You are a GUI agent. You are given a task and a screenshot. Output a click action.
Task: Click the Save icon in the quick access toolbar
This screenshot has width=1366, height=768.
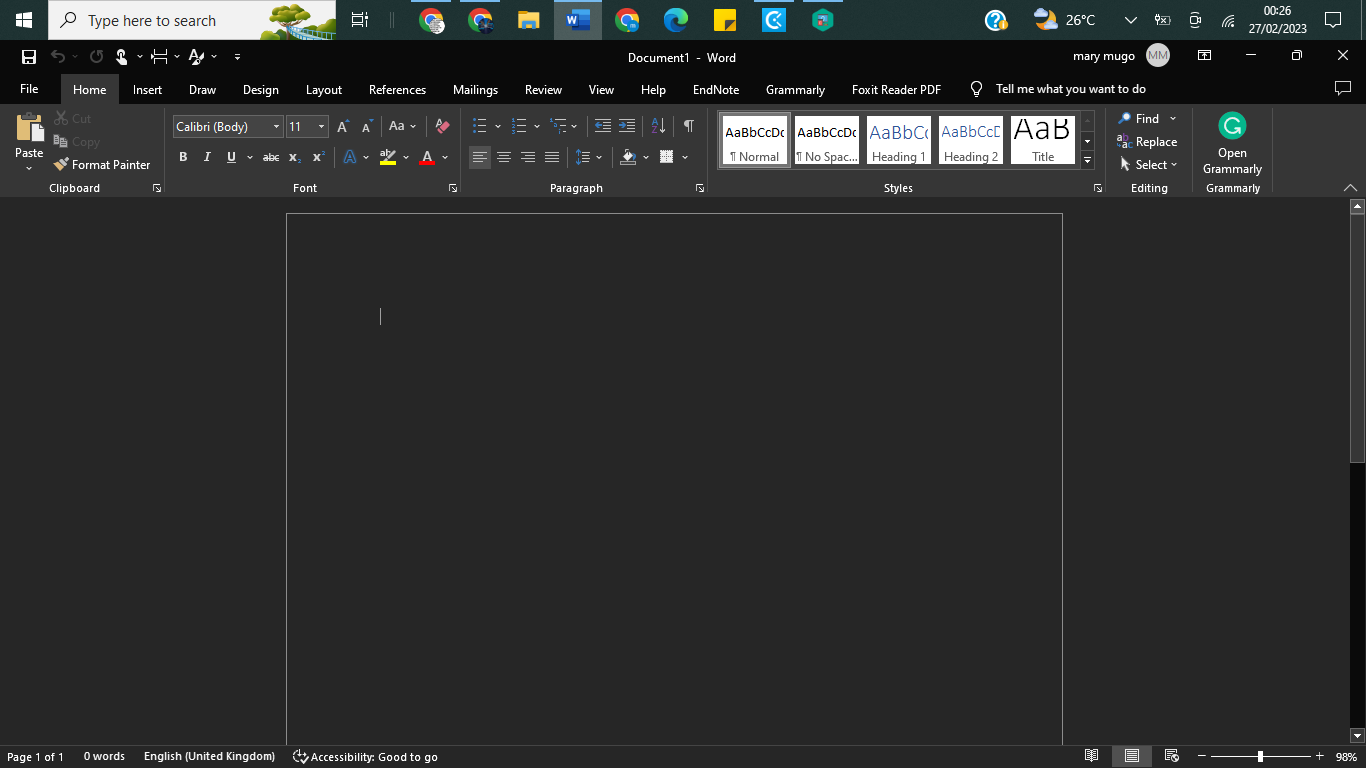point(29,57)
